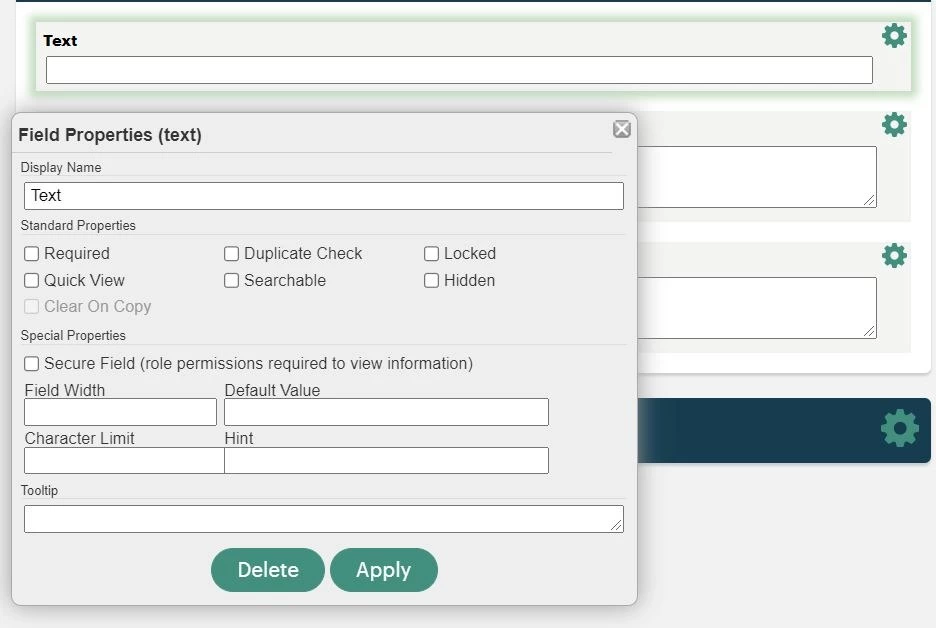Screen dimensions: 936x628
Task: Click the Text field input on the form
Action: click(459, 70)
